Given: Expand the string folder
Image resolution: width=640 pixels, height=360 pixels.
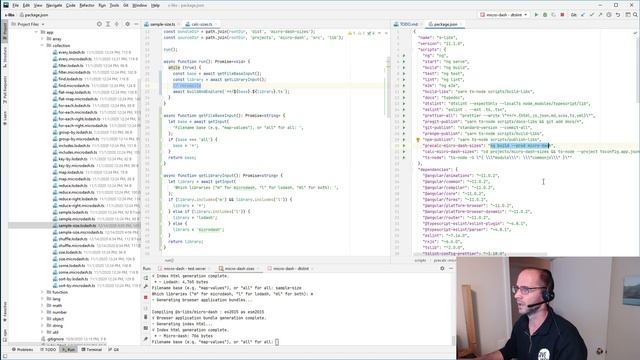Looking at the screenshot, I should tap(42, 325).
